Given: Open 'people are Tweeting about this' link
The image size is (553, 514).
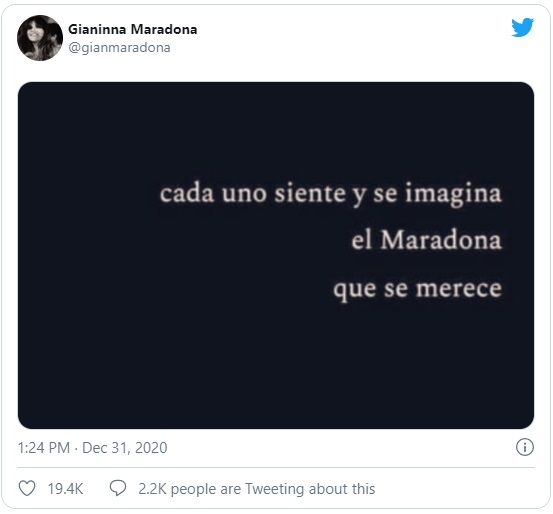Looking at the screenshot, I should (x=273, y=489).
